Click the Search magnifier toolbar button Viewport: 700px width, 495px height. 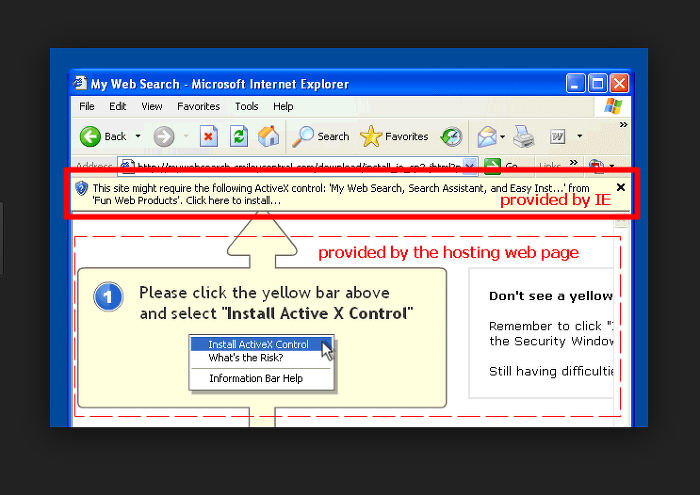click(x=321, y=136)
